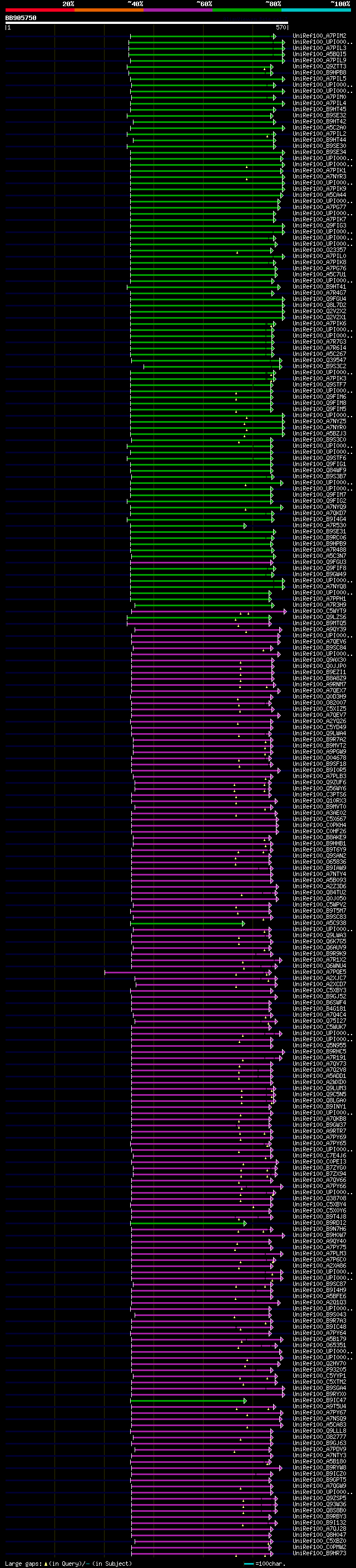Viewport: 356px width, 1568px height.
Task: Click the green alignment bar of UniRef100_B9IC47
Action: pyautogui.click(x=189, y=1401)
